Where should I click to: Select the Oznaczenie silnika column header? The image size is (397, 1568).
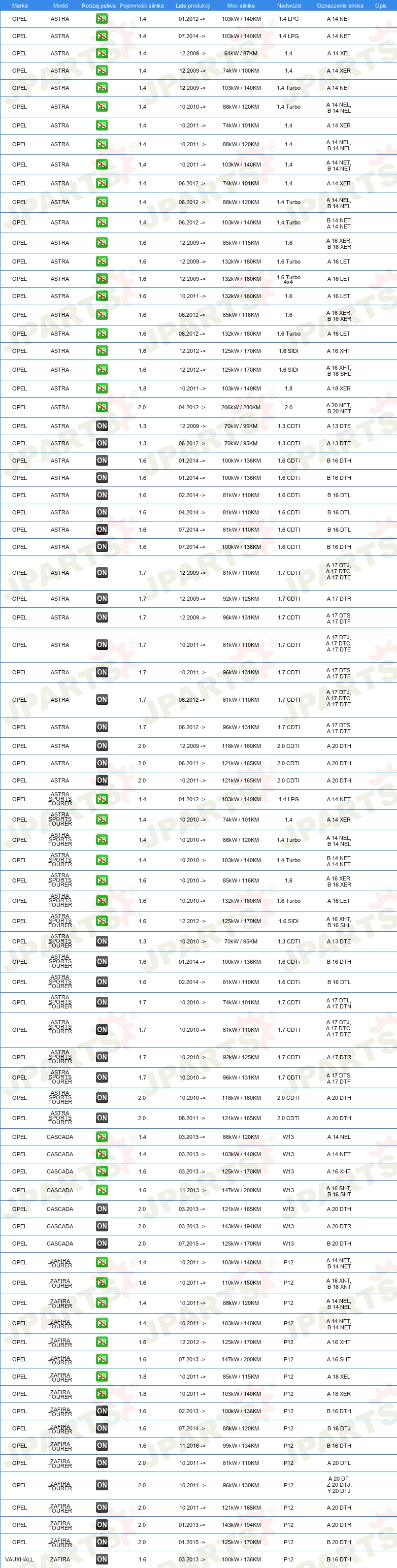340,6
